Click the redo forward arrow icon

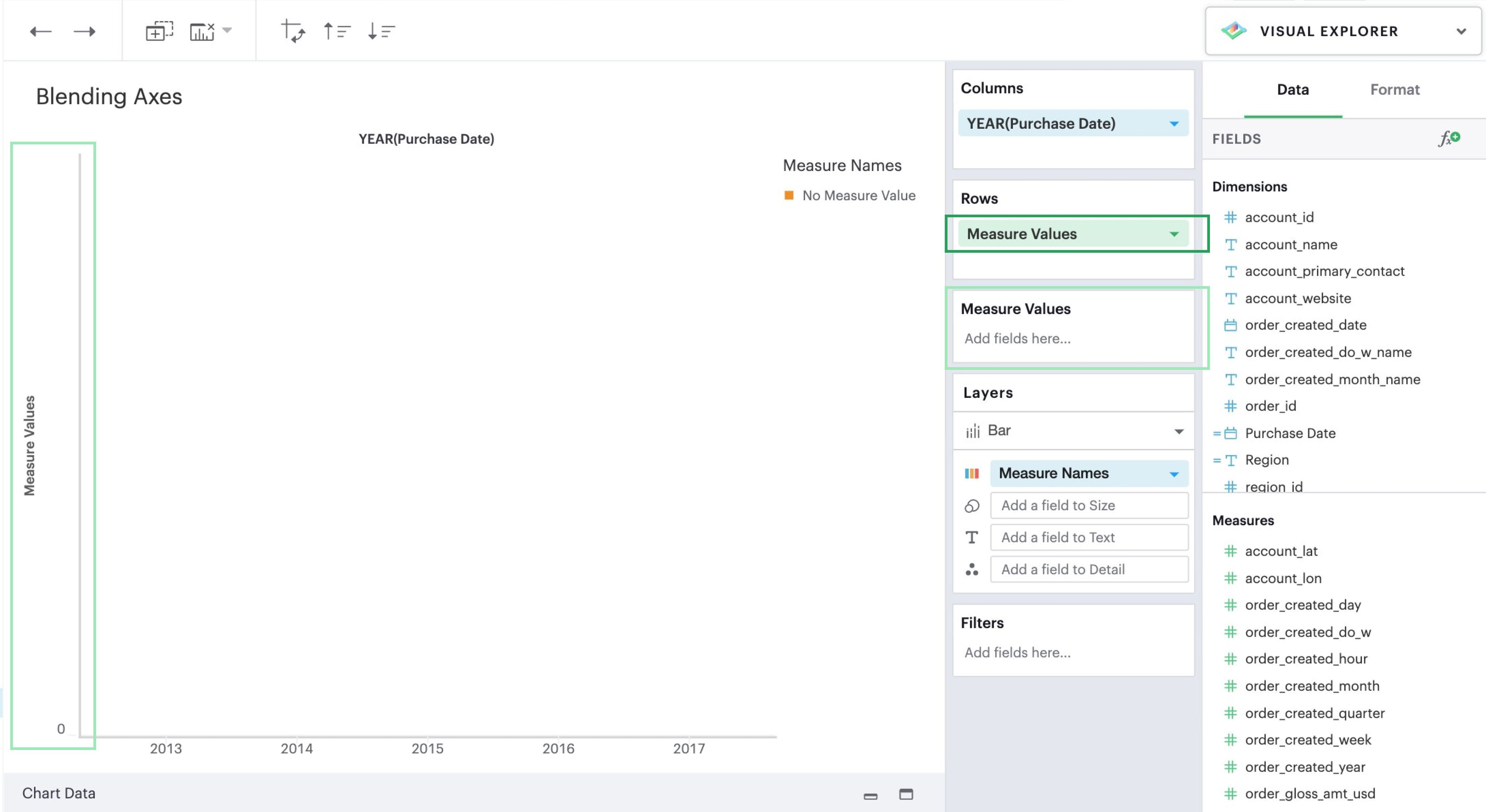84,31
